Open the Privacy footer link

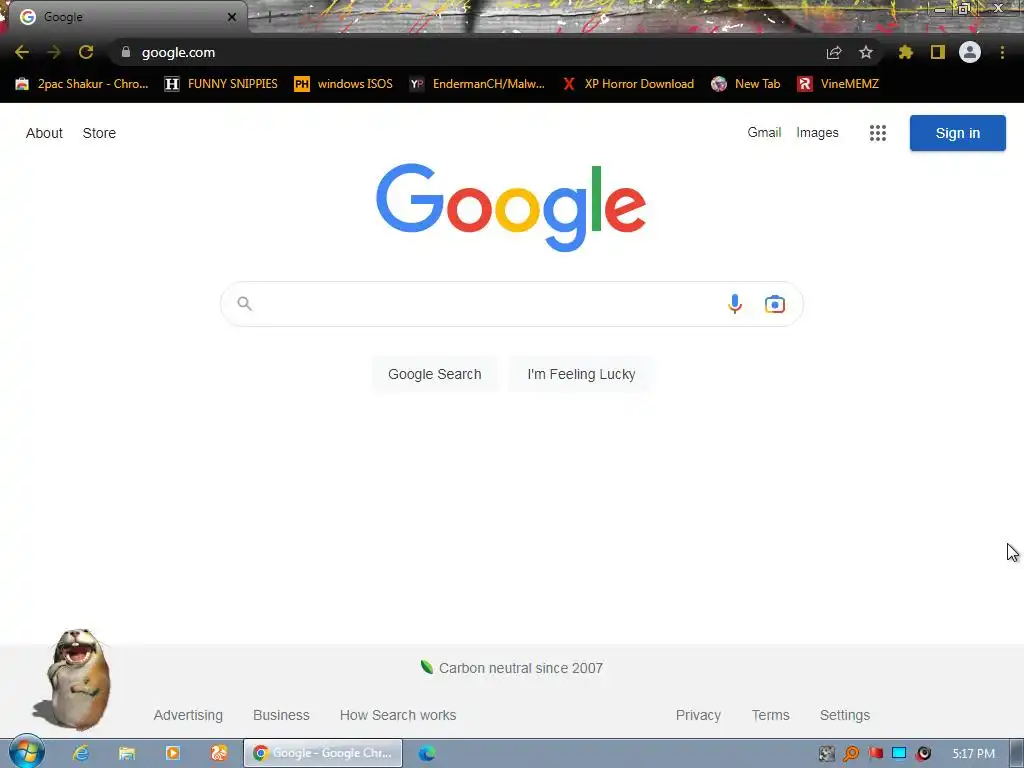698,715
